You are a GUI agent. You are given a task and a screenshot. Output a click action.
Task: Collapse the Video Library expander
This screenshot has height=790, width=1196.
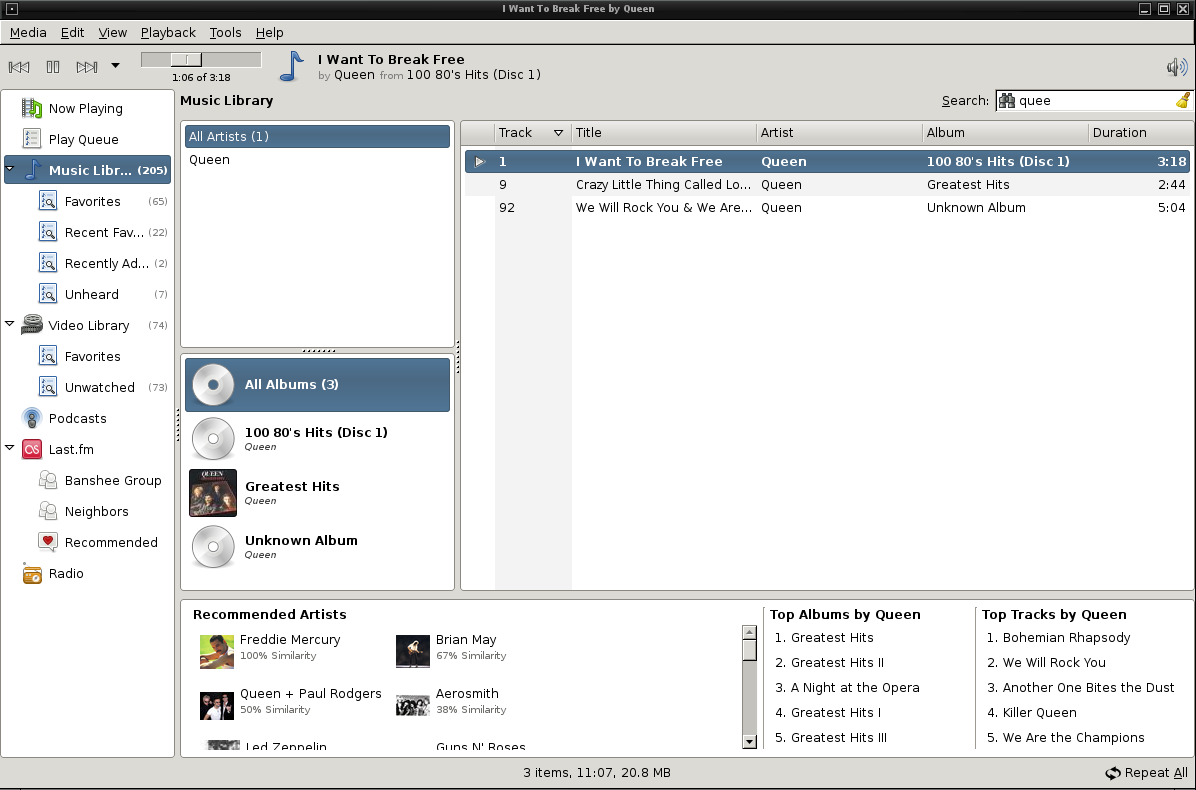[9, 324]
